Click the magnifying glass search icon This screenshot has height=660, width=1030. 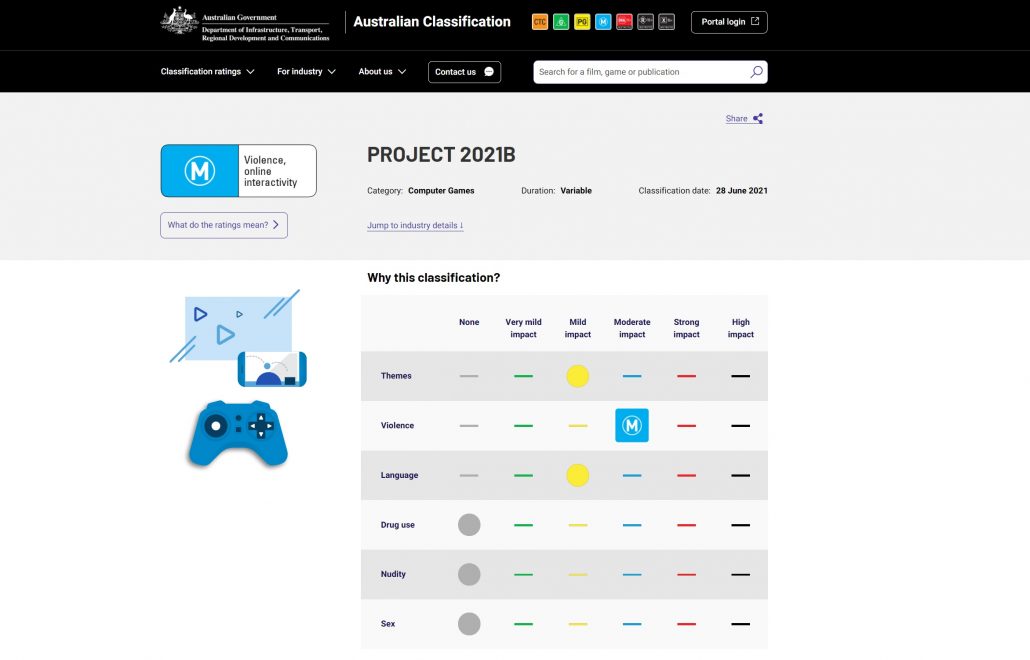point(756,72)
